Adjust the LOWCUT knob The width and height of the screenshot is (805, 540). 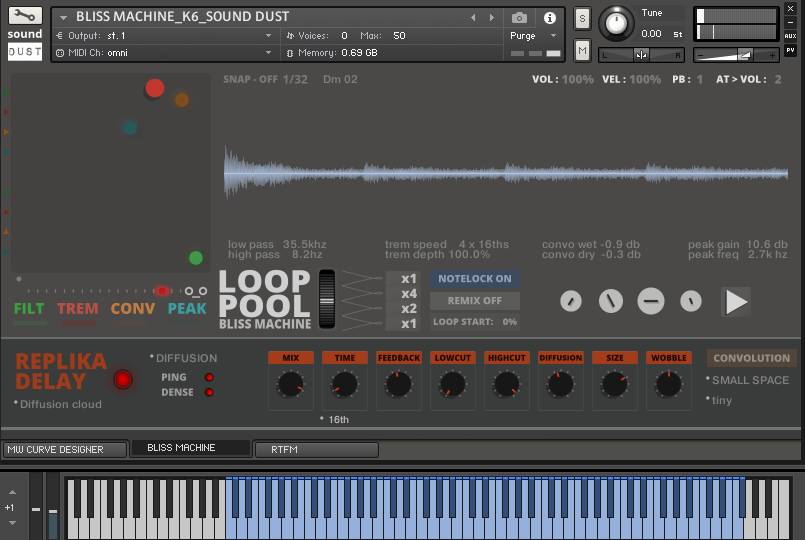click(x=452, y=384)
